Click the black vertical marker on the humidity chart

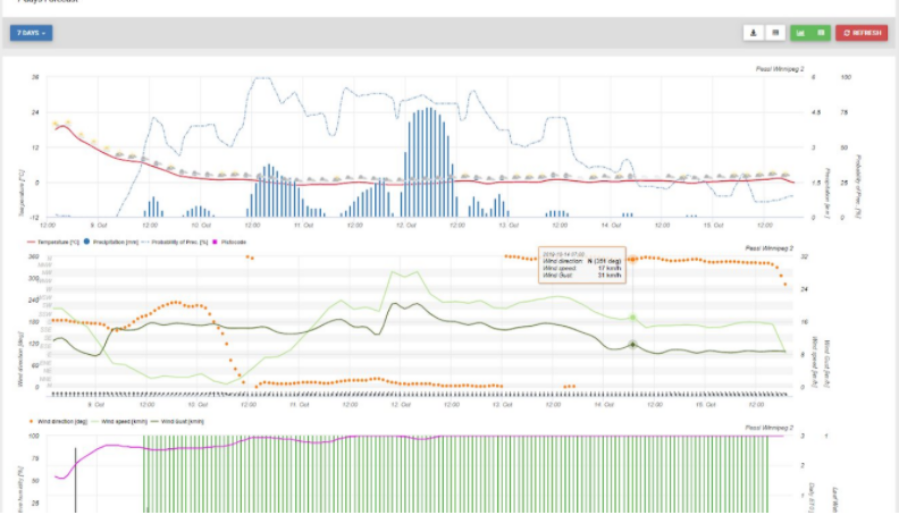click(x=75, y=480)
